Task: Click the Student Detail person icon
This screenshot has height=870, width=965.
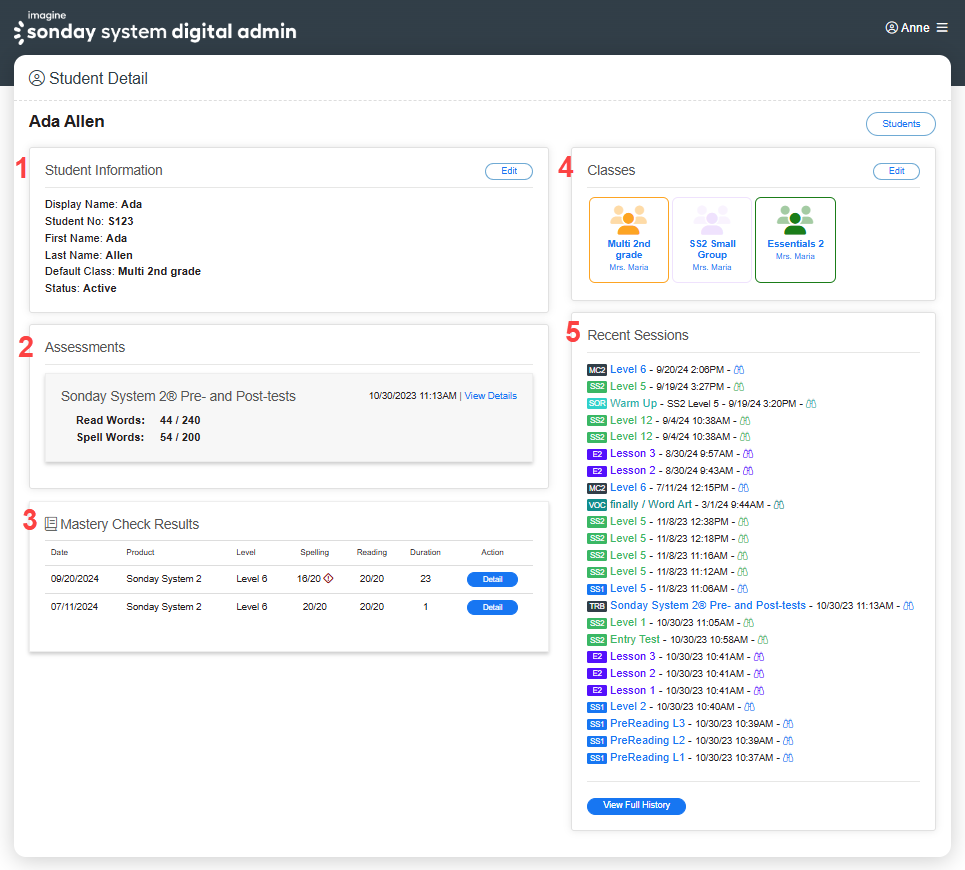Action: pyautogui.click(x=37, y=78)
